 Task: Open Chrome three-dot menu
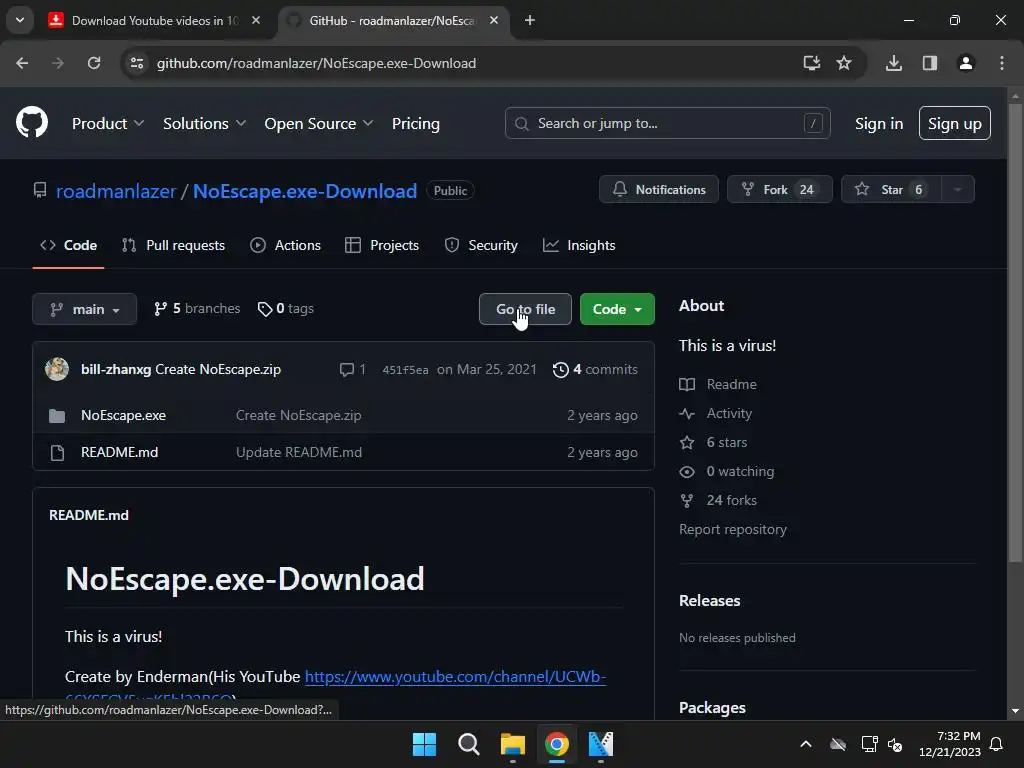pyautogui.click(x=1002, y=63)
